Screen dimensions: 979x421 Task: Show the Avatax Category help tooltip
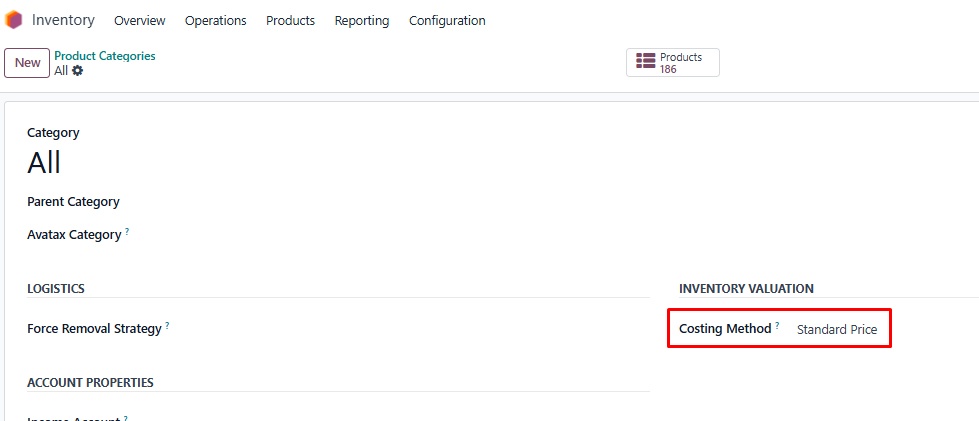point(127,232)
